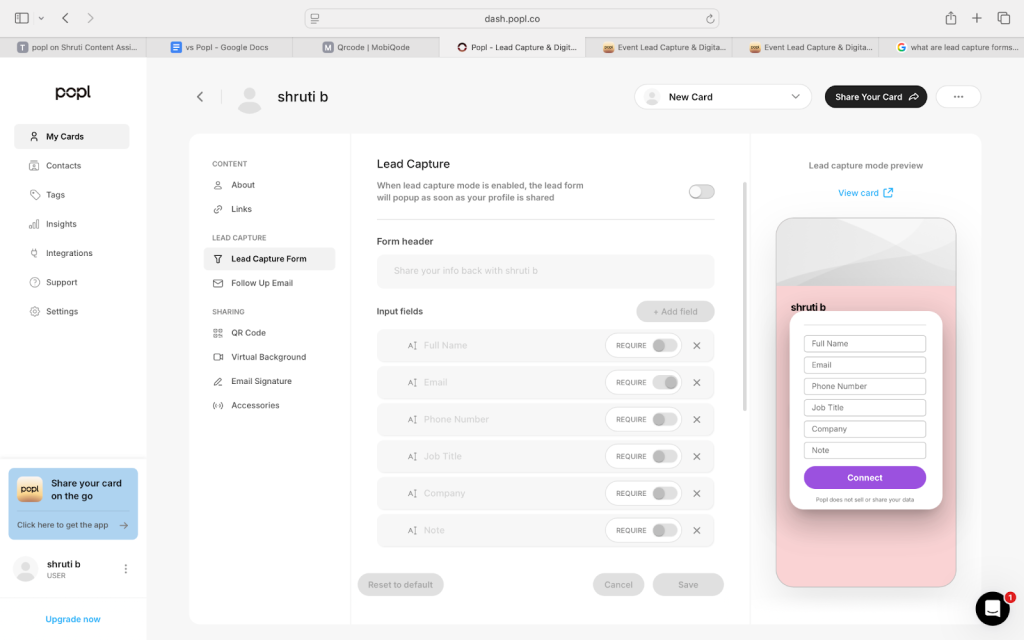Click the back arrow beside shruti b

pyautogui.click(x=200, y=97)
